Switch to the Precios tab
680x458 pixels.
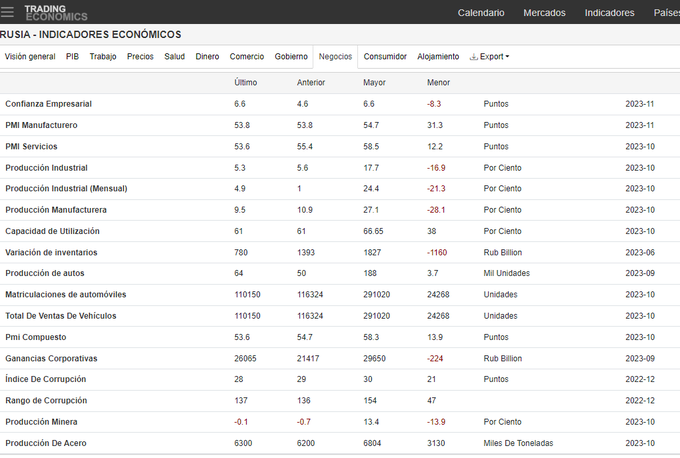tap(140, 56)
